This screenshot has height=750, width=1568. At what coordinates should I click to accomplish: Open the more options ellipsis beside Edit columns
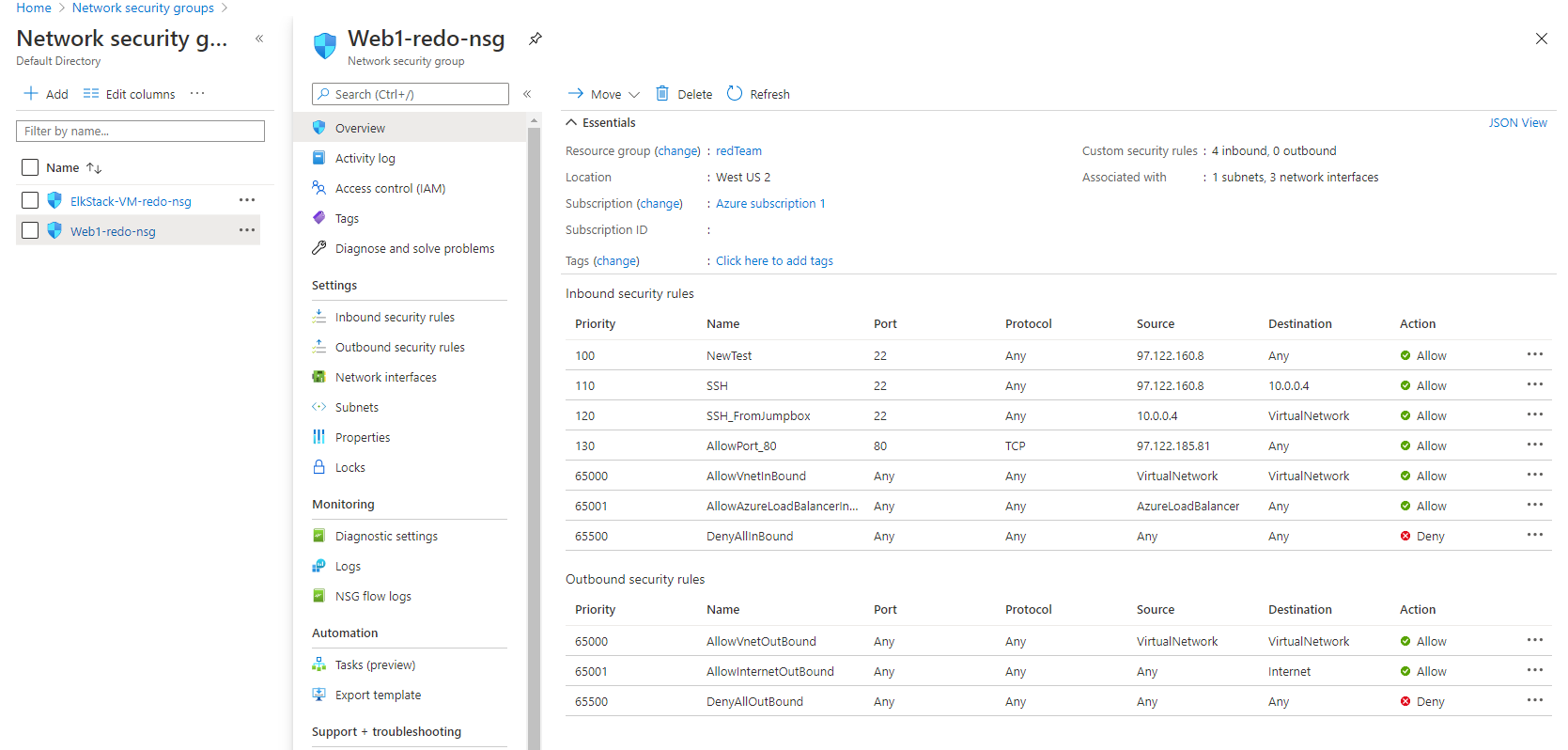click(197, 93)
